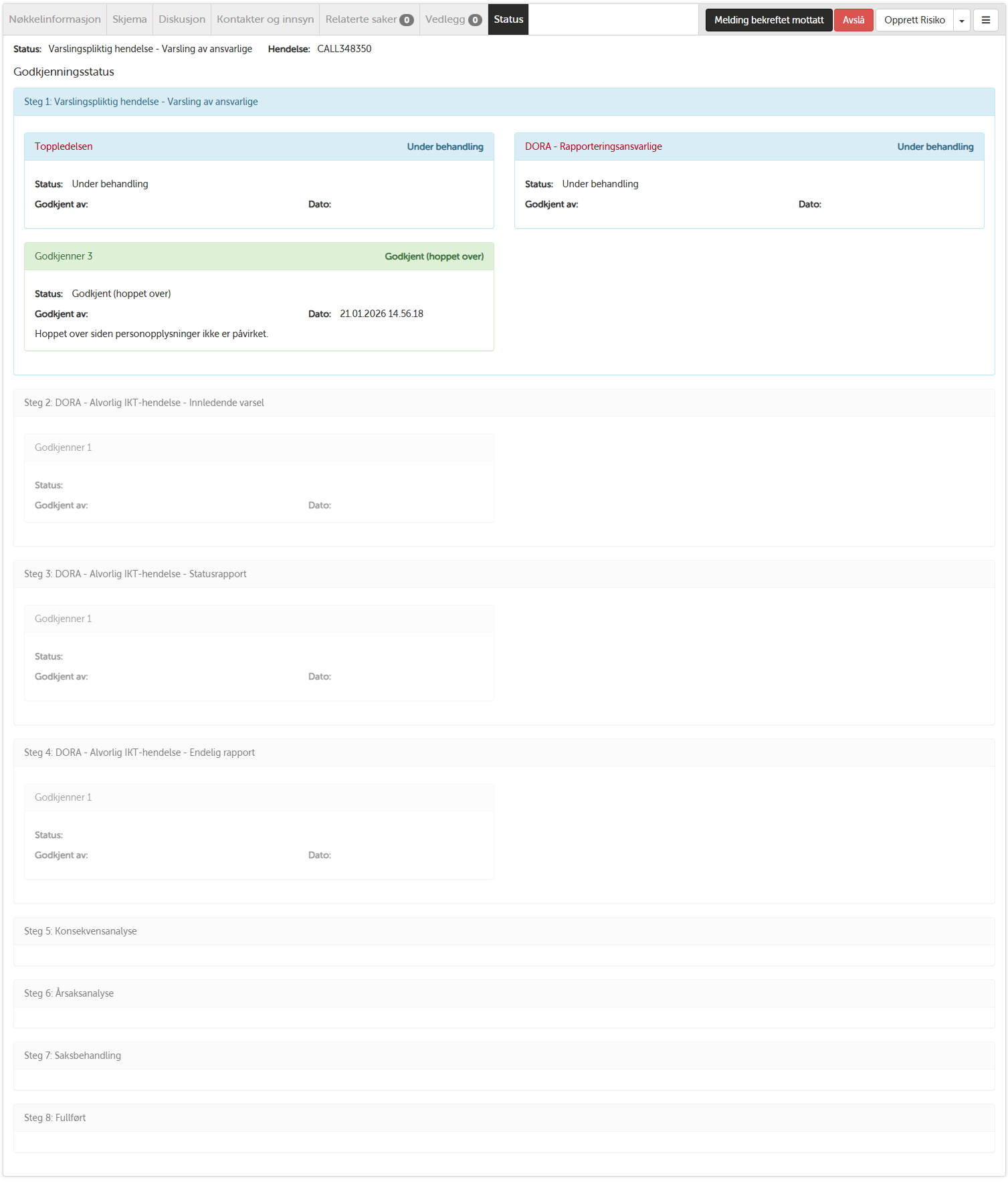Open the DORA - Rapporteringsansvarlige link
Image resolution: width=1008 pixels, height=1184 pixels.
[593, 146]
